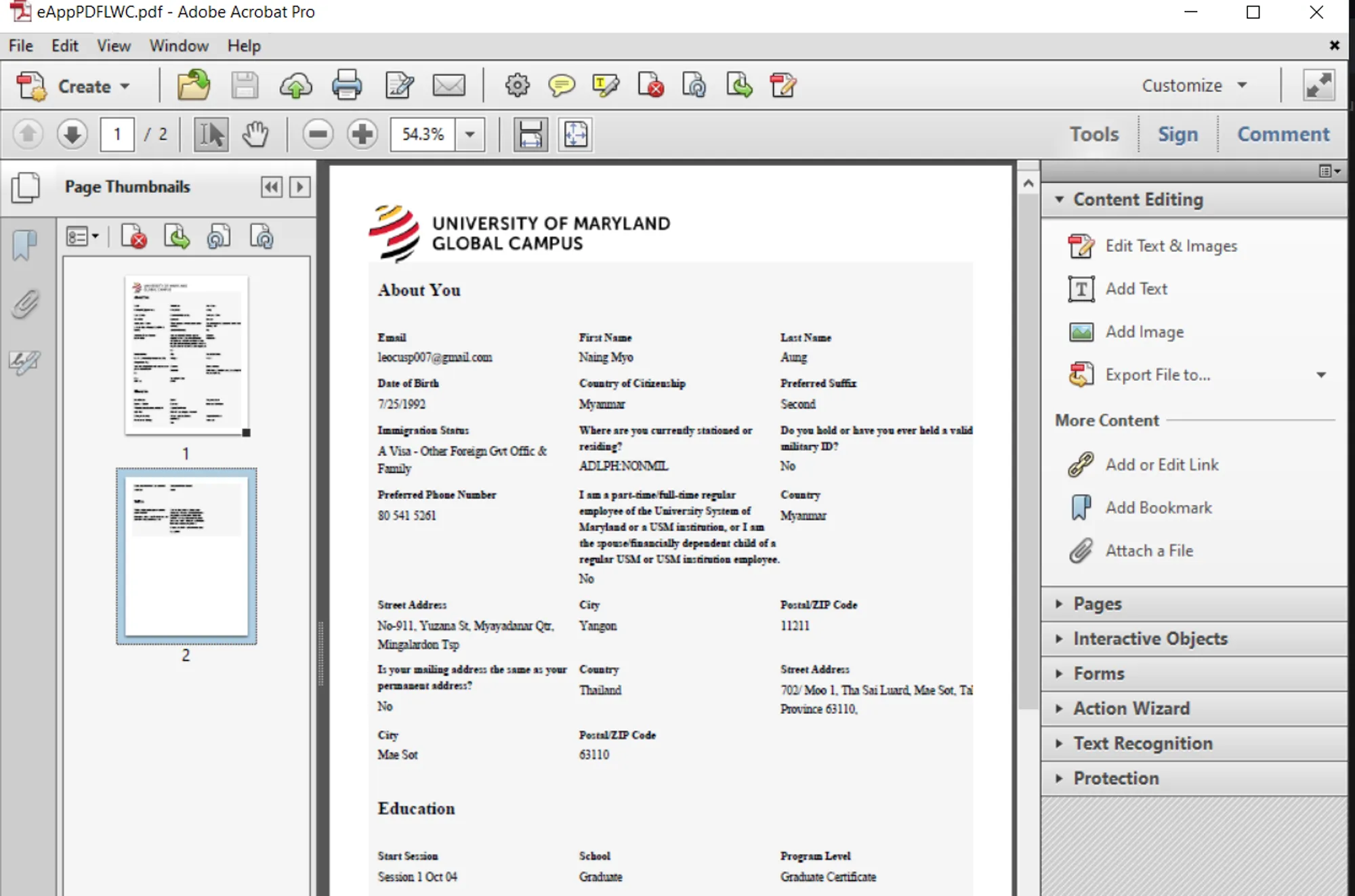This screenshot has height=896, width=1355.
Task: Delete selected page in thumbnails panel
Action: tap(134, 236)
